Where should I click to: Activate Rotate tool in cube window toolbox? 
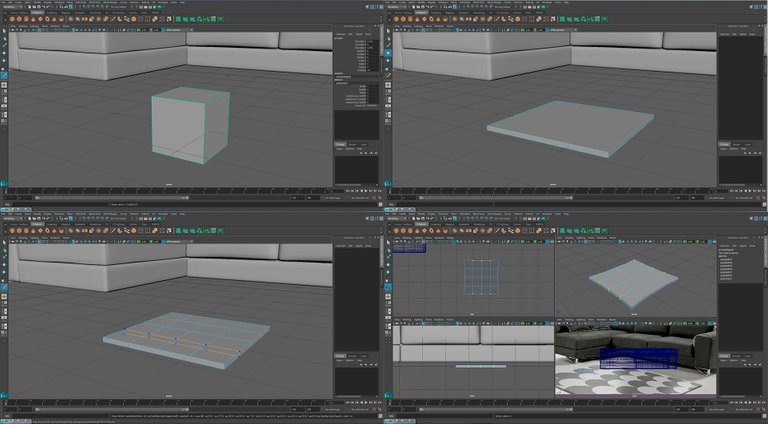pyautogui.click(x=4, y=60)
